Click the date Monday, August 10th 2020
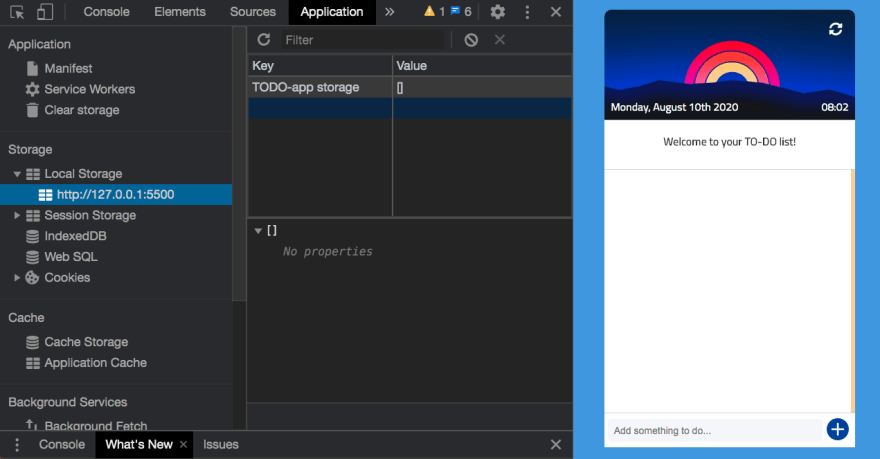 [675, 107]
